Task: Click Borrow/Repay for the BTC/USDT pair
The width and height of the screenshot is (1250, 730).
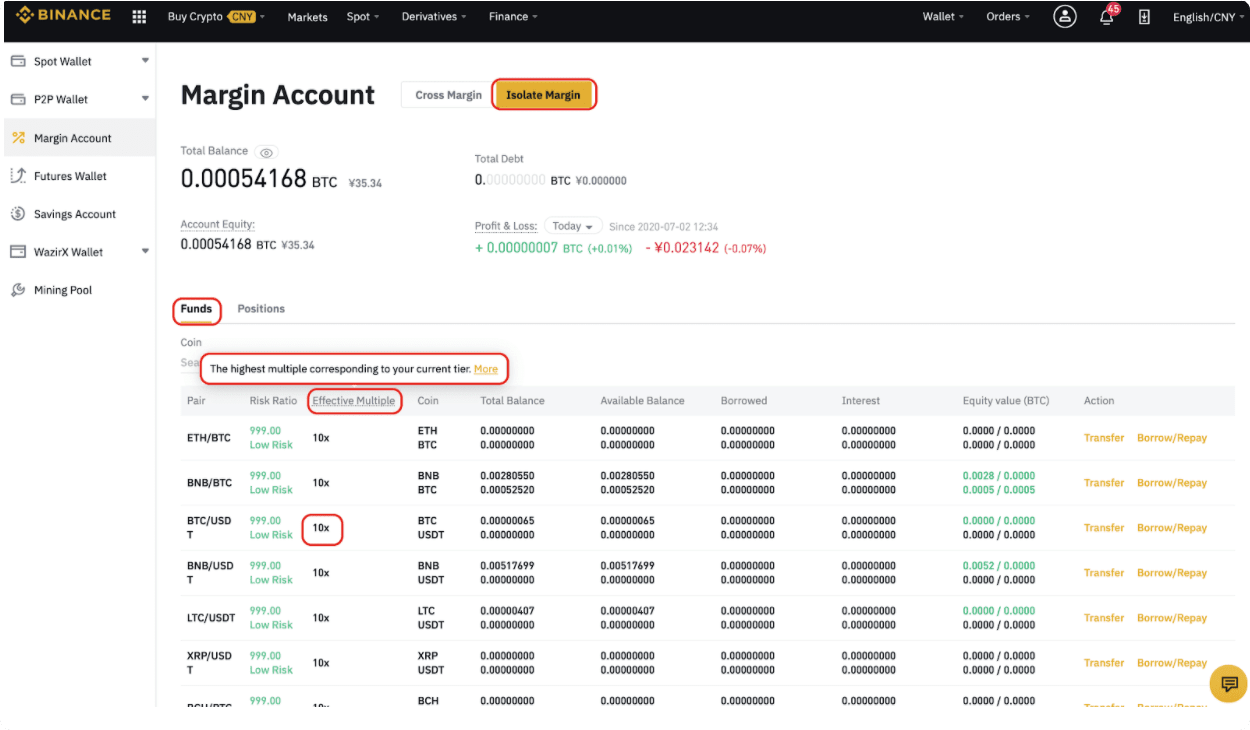Action: (1172, 528)
